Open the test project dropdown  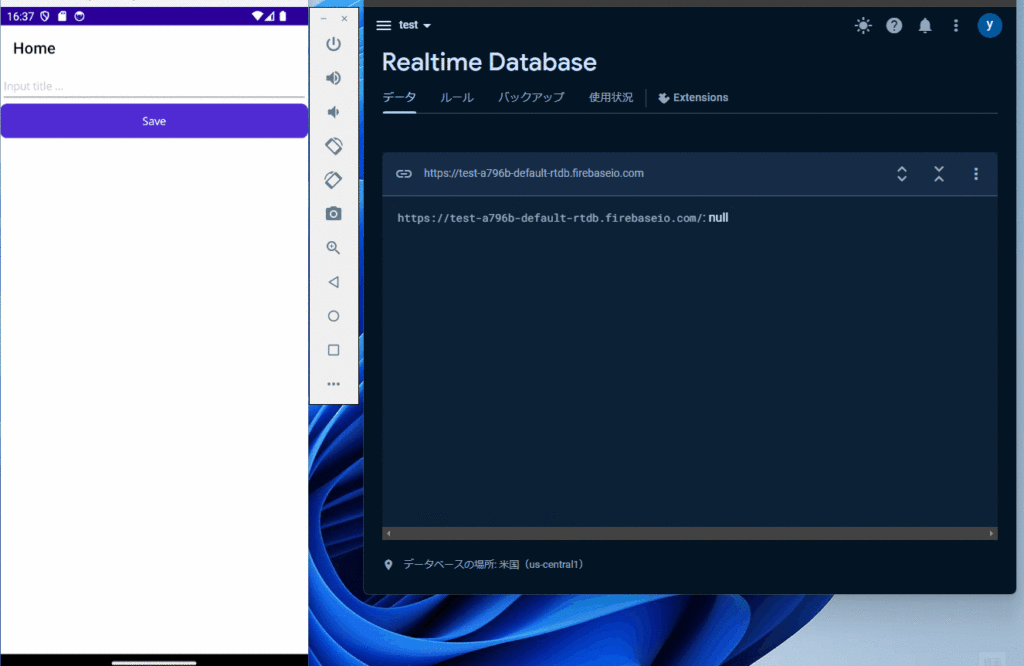(x=415, y=25)
